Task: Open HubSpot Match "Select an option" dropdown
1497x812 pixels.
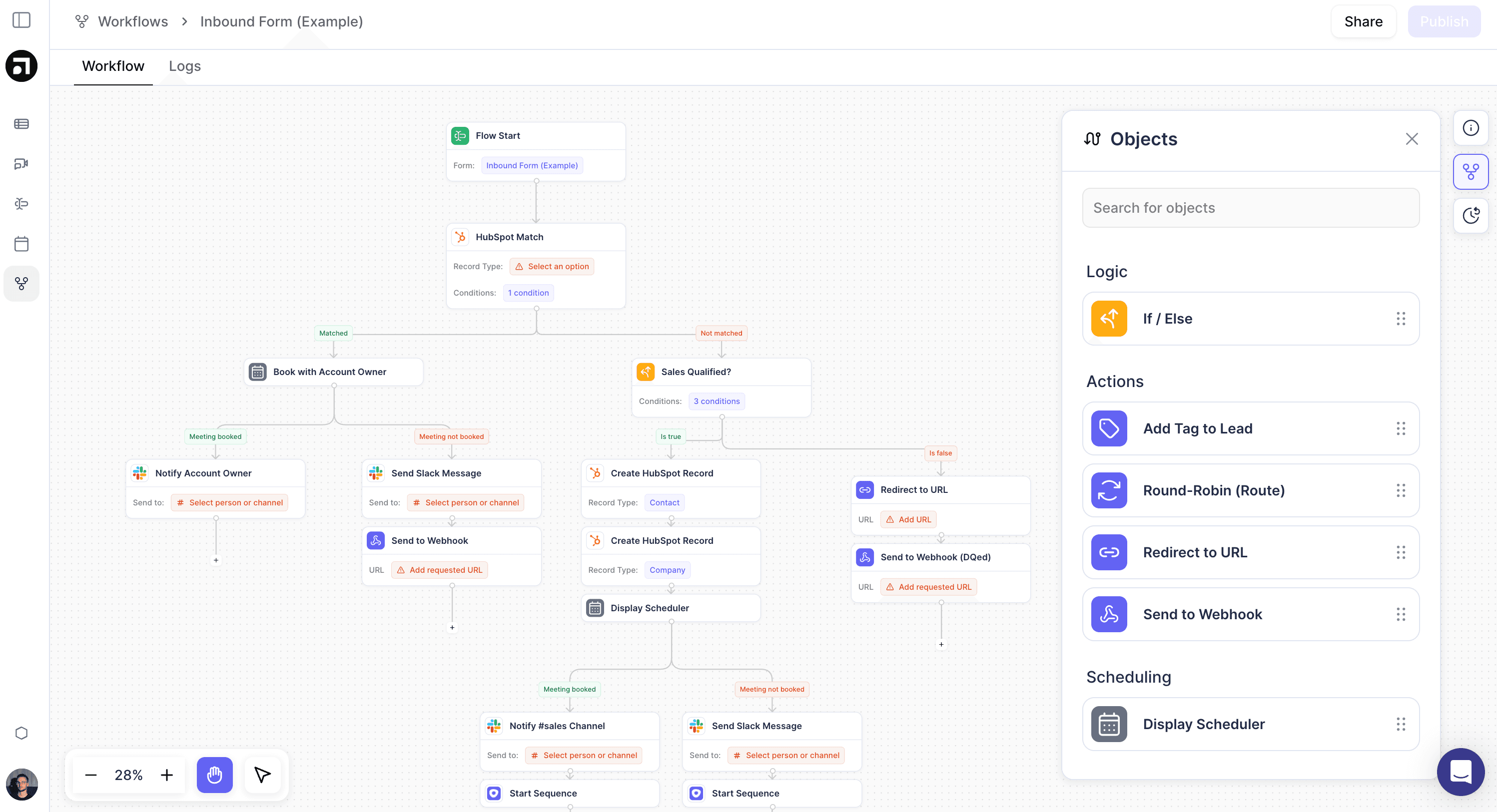Action: pos(552,267)
